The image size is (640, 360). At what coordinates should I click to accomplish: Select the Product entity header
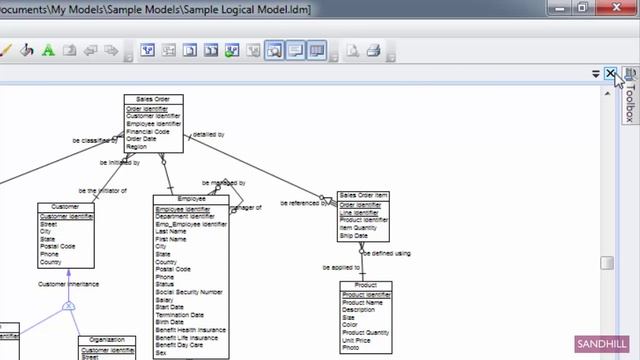[x=366, y=285]
